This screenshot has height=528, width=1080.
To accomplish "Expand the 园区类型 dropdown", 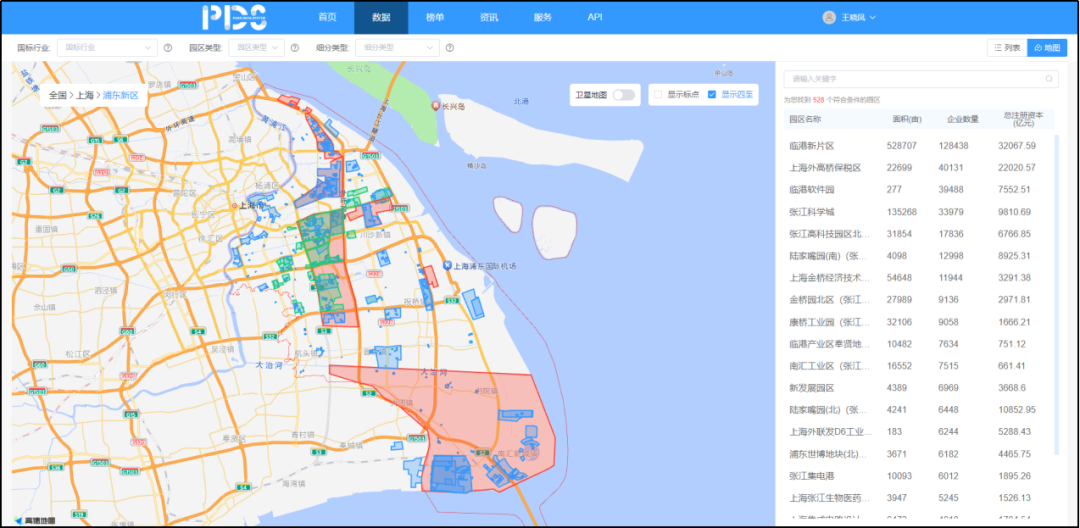I will (x=256, y=47).
